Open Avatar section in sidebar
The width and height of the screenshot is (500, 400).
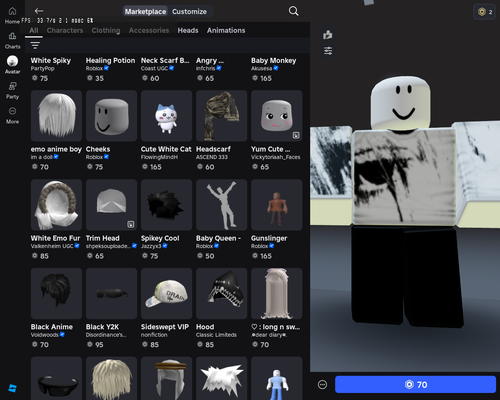[x=12, y=65]
